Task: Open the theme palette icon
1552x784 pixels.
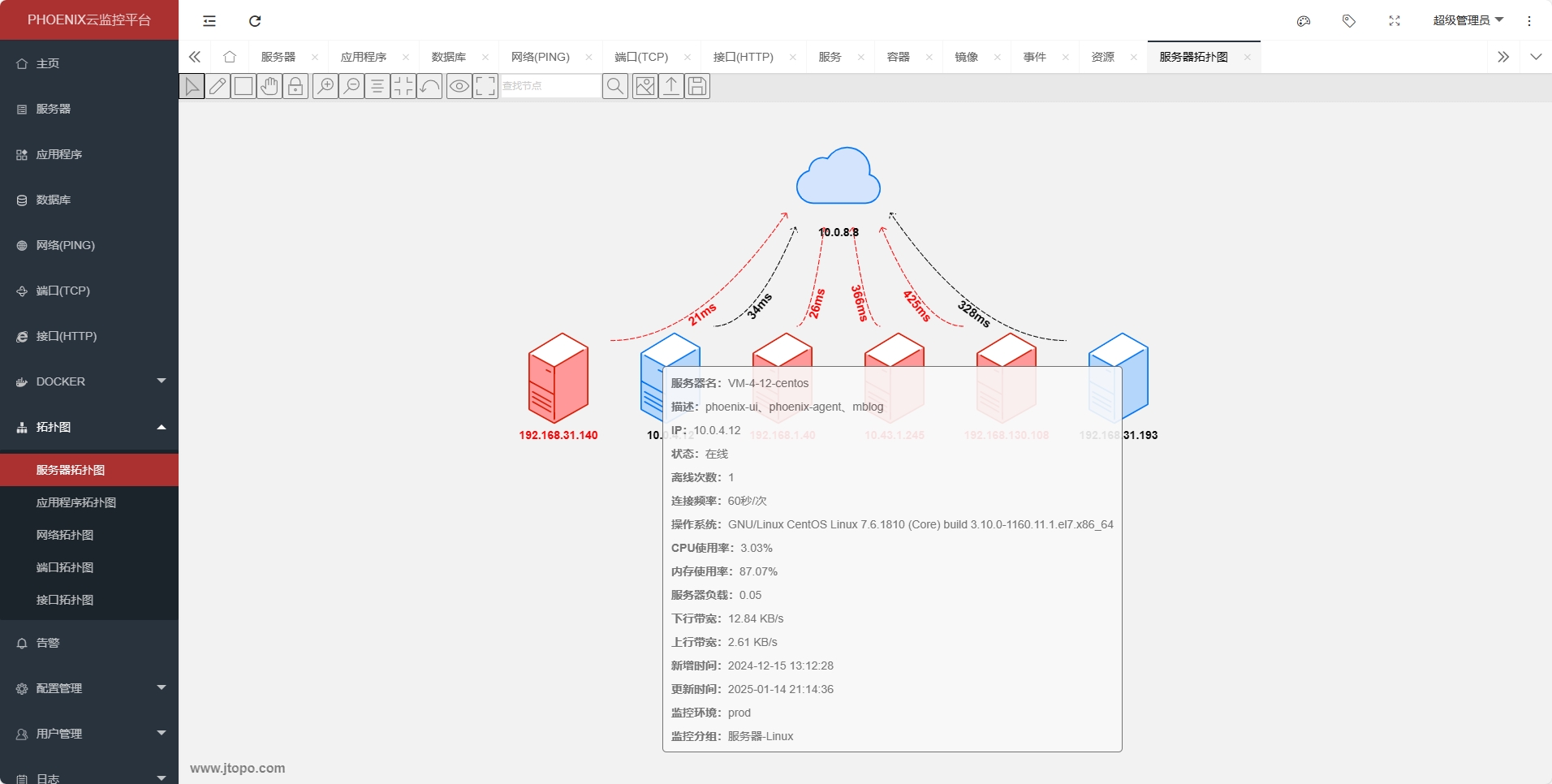Action: pyautogui.click(x=1304, y=21)
